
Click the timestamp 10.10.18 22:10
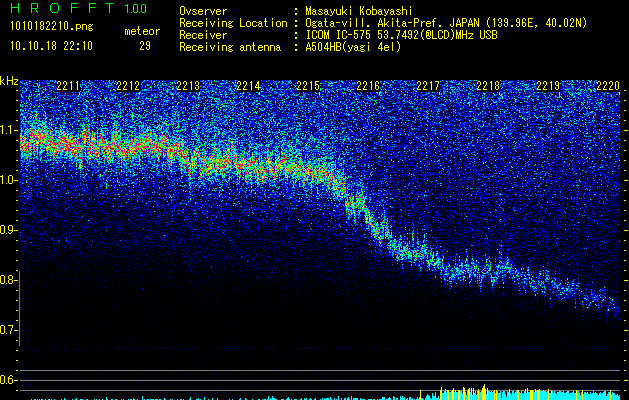tap(51, 46)
